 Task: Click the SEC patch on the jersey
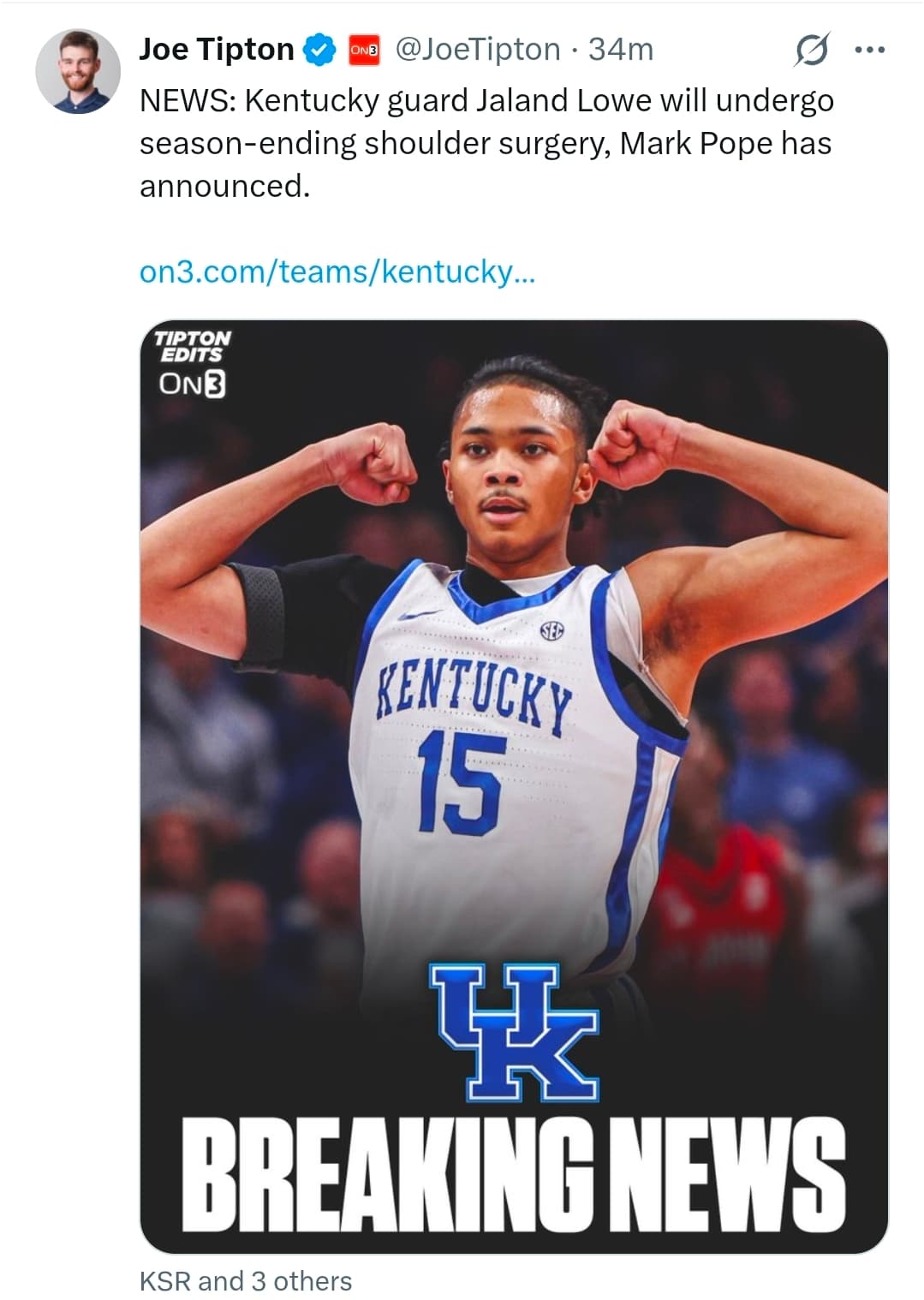tap(551, 632)
